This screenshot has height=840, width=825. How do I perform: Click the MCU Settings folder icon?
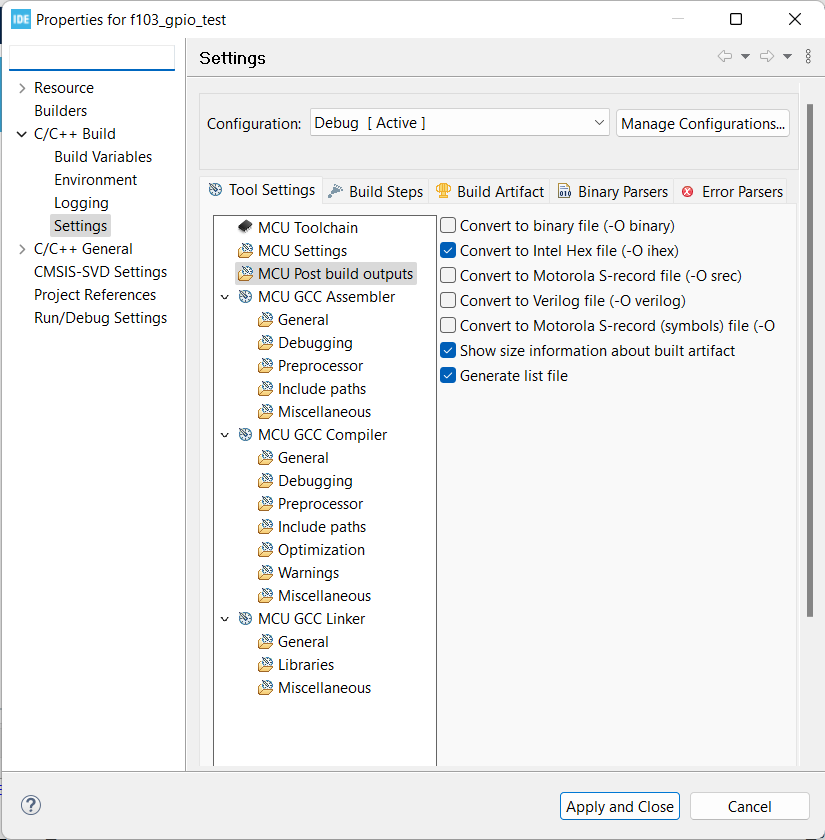pyautogui.click(x=245, y=250)
